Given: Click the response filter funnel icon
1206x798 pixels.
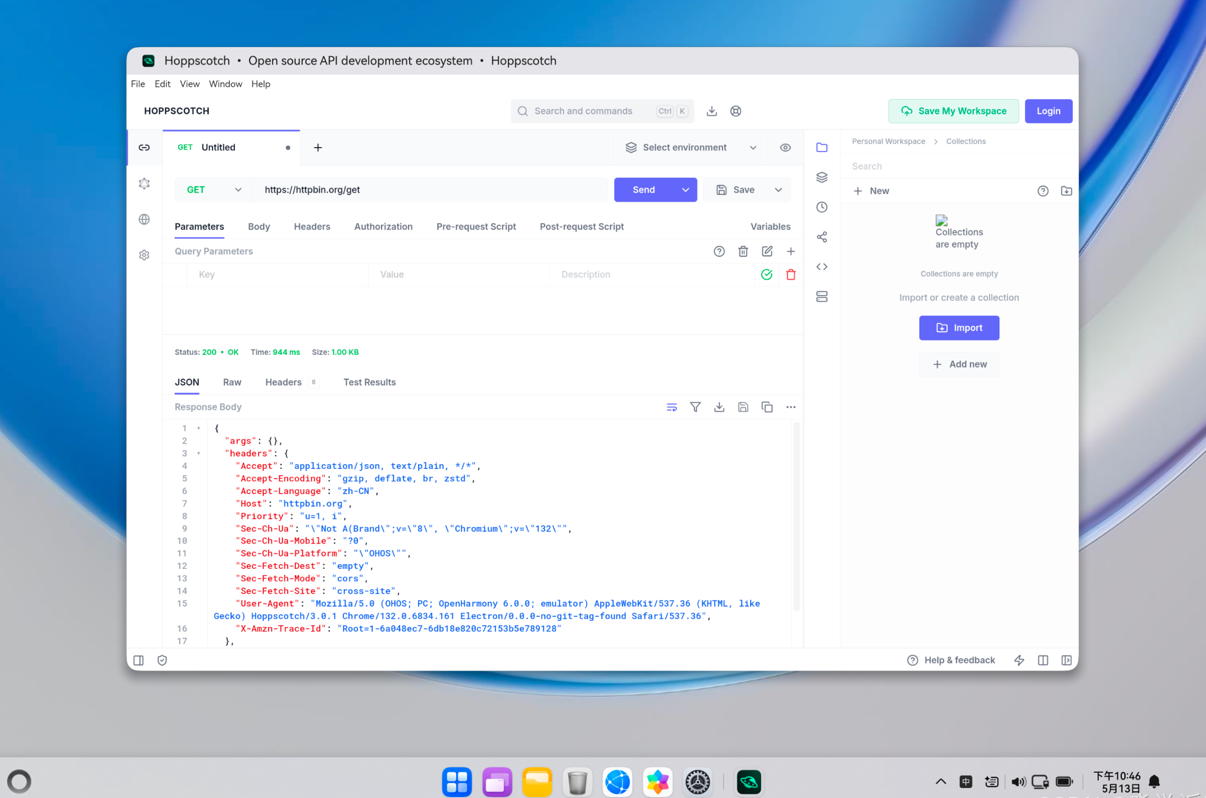Looking at the screenshot, I should pyautogui.click(x=696, y=407).
